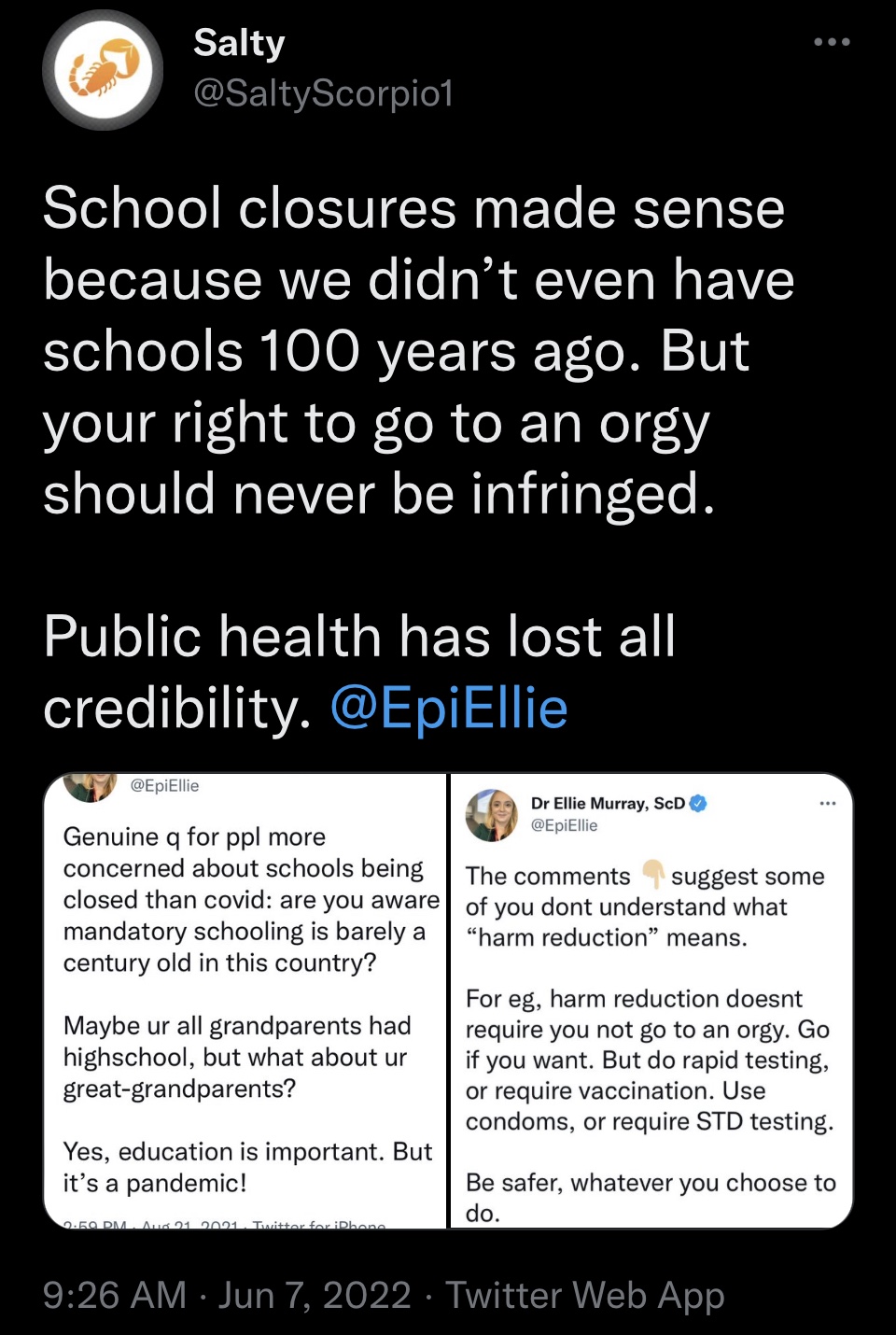Open the tweet's three-dot more menu
896x1335 pixels.
(832, 42)
